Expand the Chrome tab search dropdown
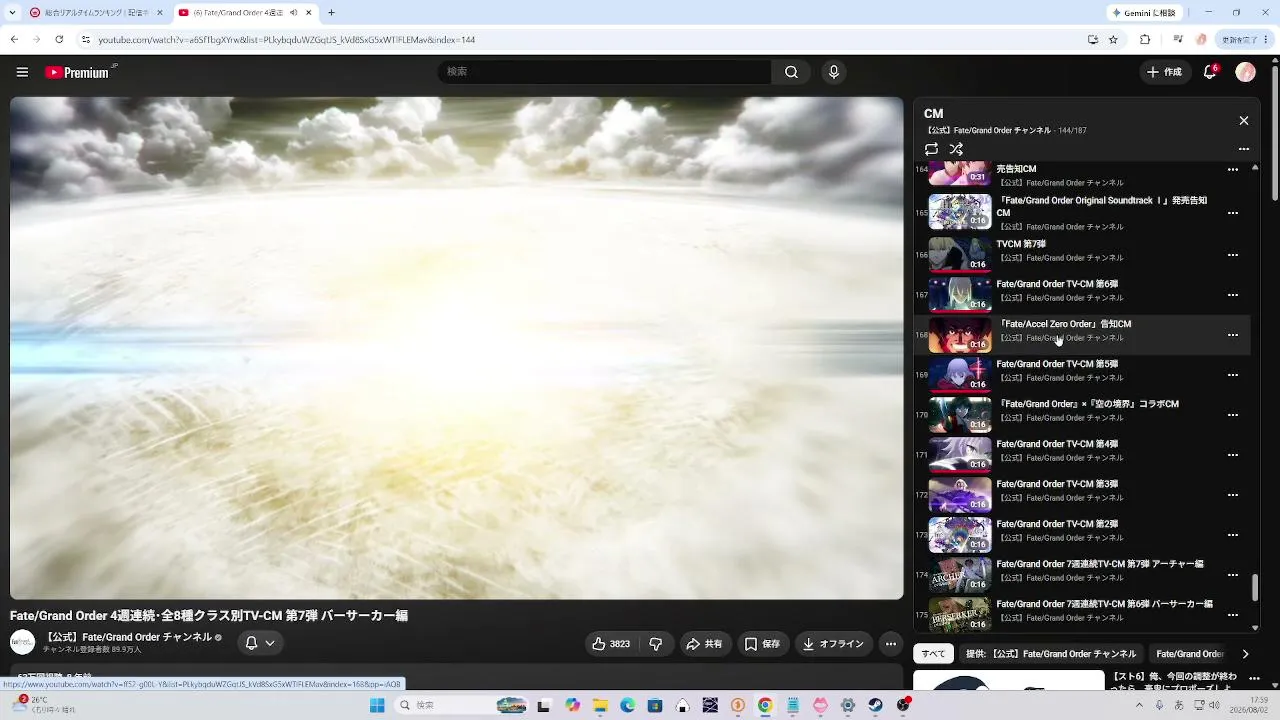The image size is (1280, 720). 14,13
